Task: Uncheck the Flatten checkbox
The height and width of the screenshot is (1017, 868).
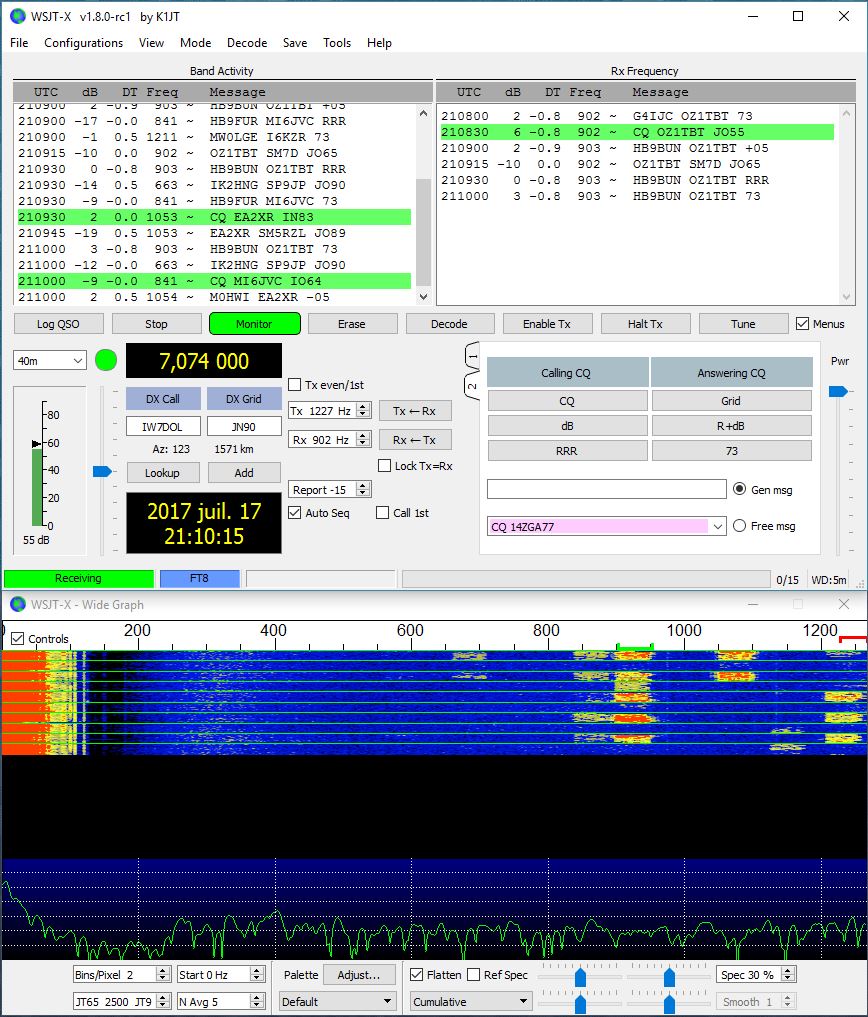Action: click(416, 974)
